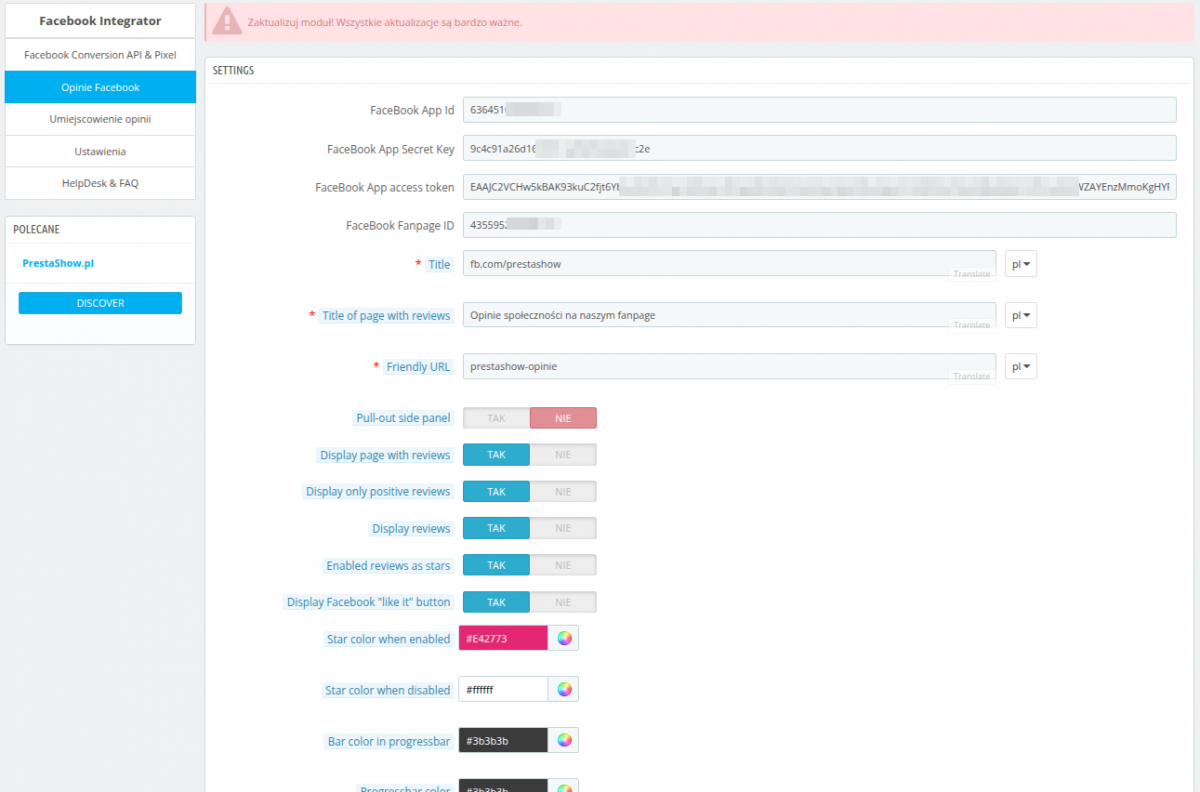Click the Friendly URL input prestashow-opinie
1200x792 pixels.
coord(729,367)
